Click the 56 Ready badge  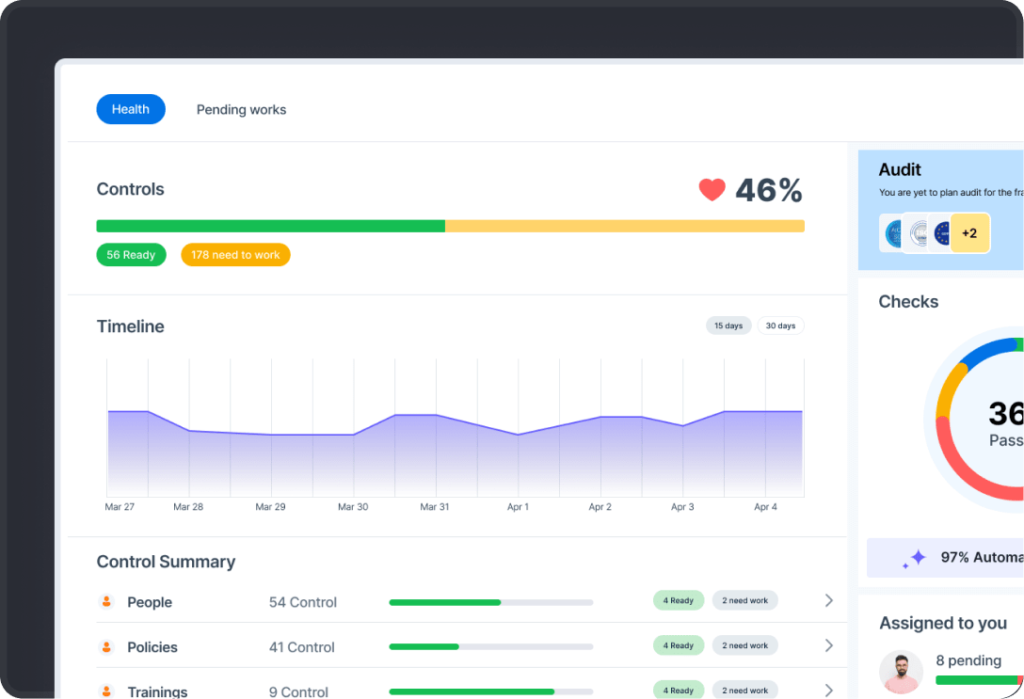(x=131, y=255)
